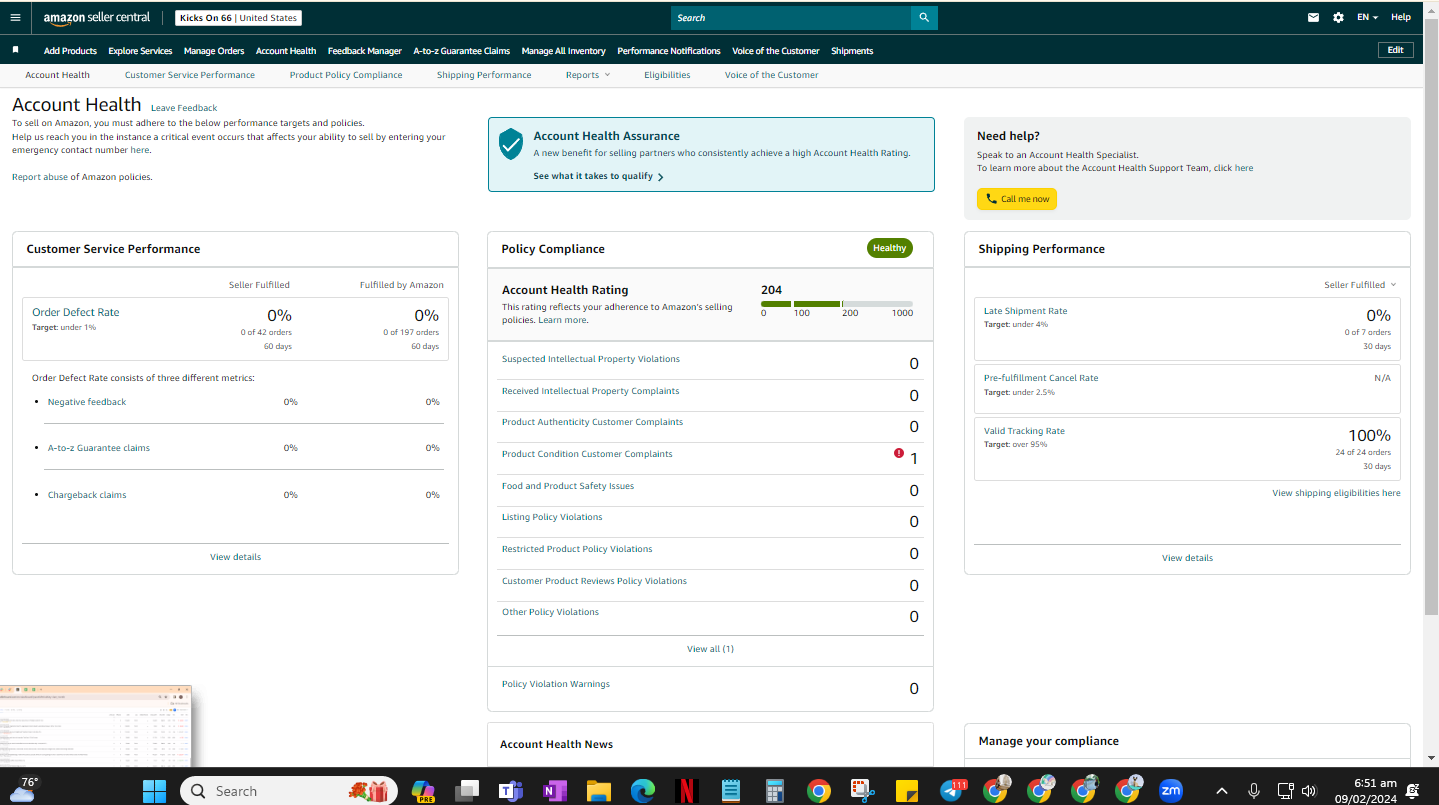Open Zoom from the taskbar

tap(1171, 791)
